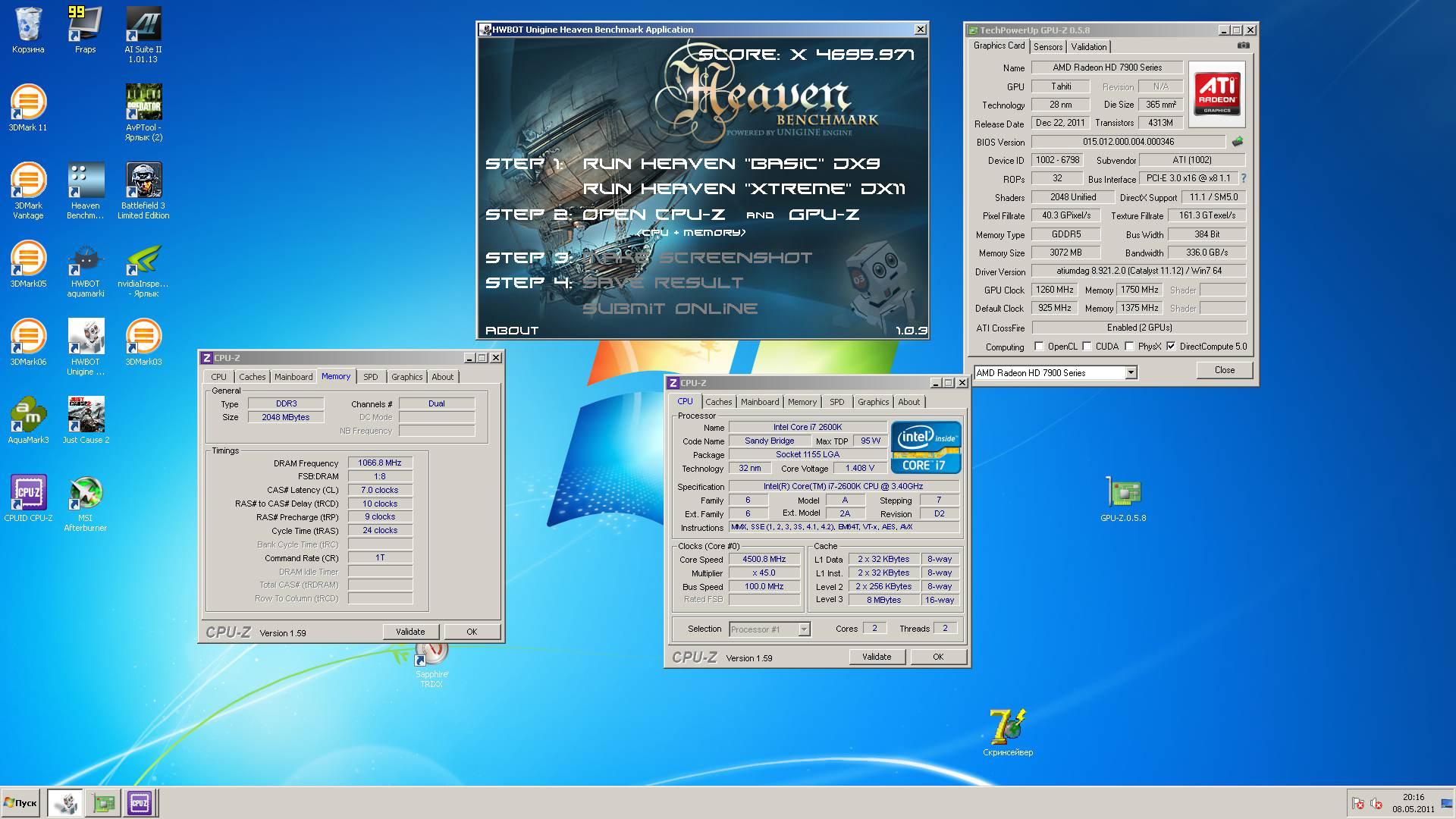
Task: Open Sapphire TRIXX desktop shortcut
Action: point(431,665)
